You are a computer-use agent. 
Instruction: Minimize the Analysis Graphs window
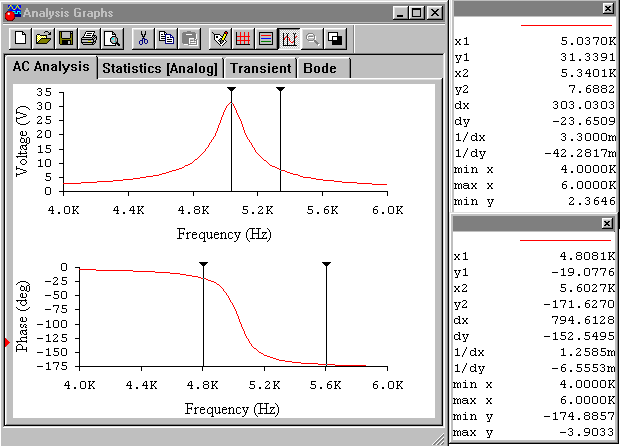click(x=400, y=13)
